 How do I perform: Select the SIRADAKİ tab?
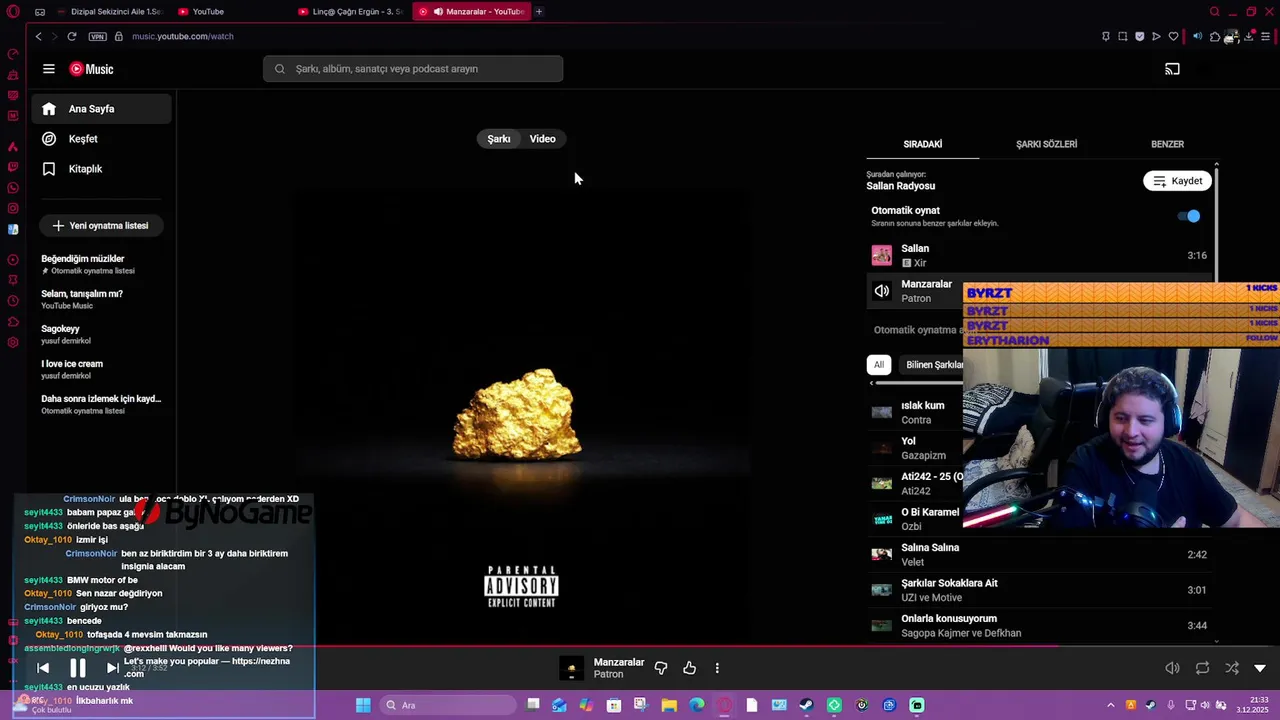(923, 144)
